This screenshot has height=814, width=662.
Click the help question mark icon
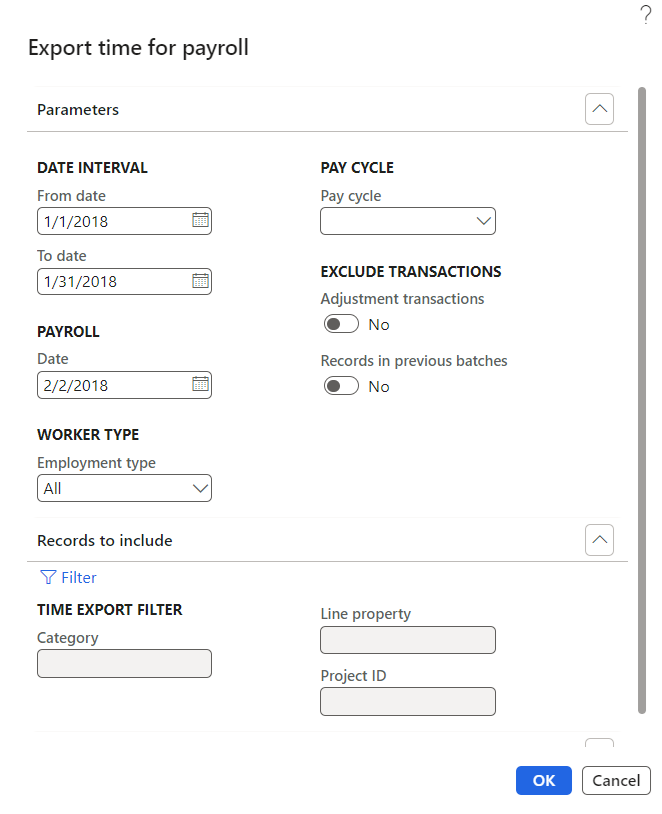[645, 15]
